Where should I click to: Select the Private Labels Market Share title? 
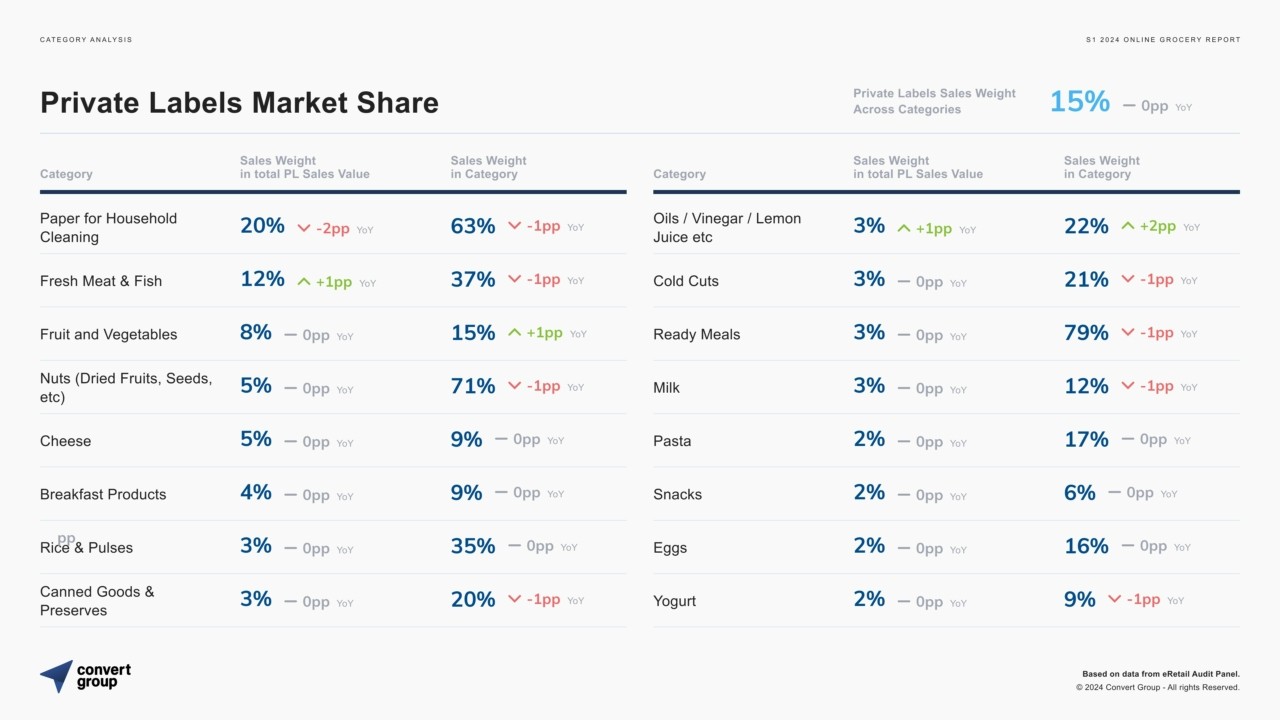pos(239,103)
